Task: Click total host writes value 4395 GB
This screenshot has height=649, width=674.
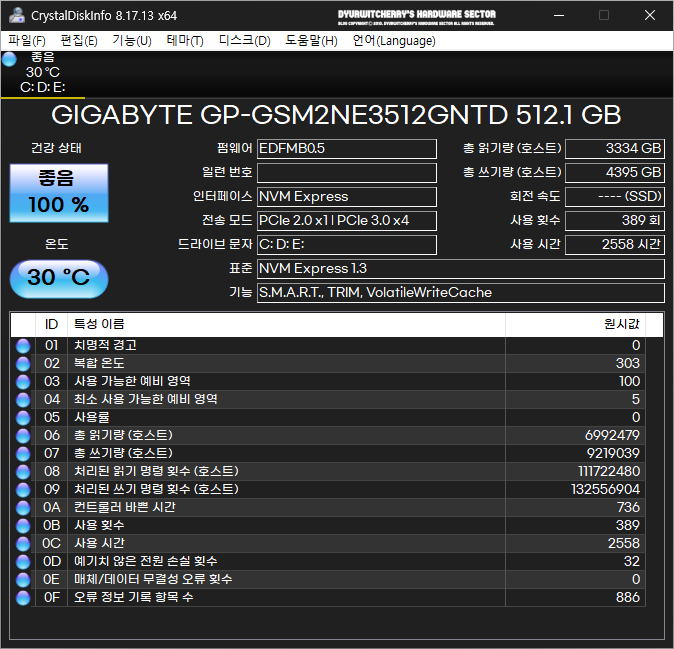Action: pyautogui.click(x=615, y=173)
